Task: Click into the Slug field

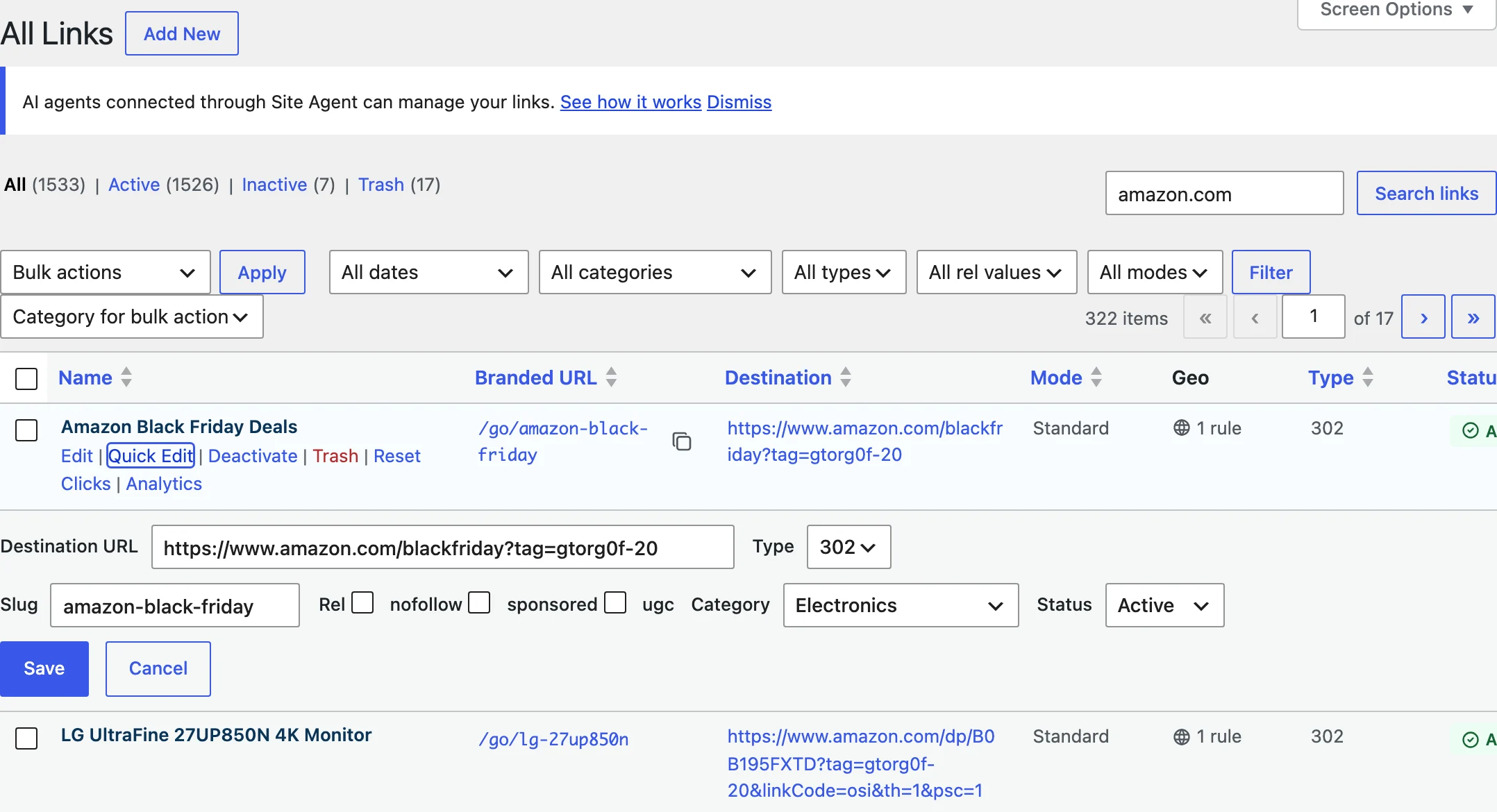Action: 175,605
